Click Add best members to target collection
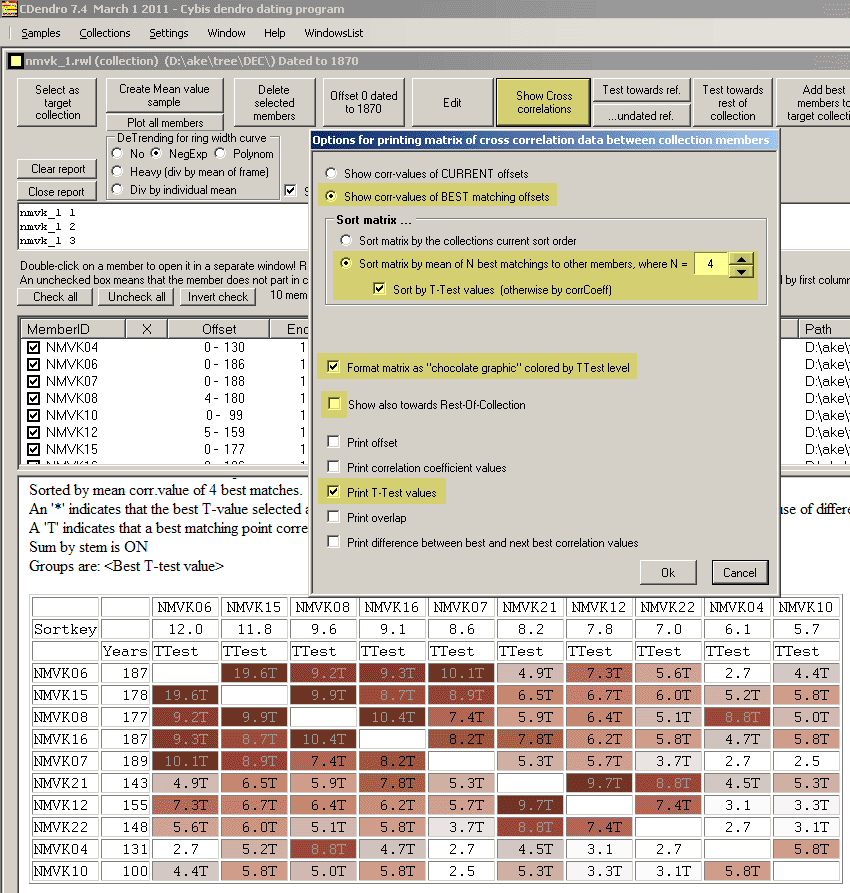This screenshot has height=893, width=850. point(814,103)
